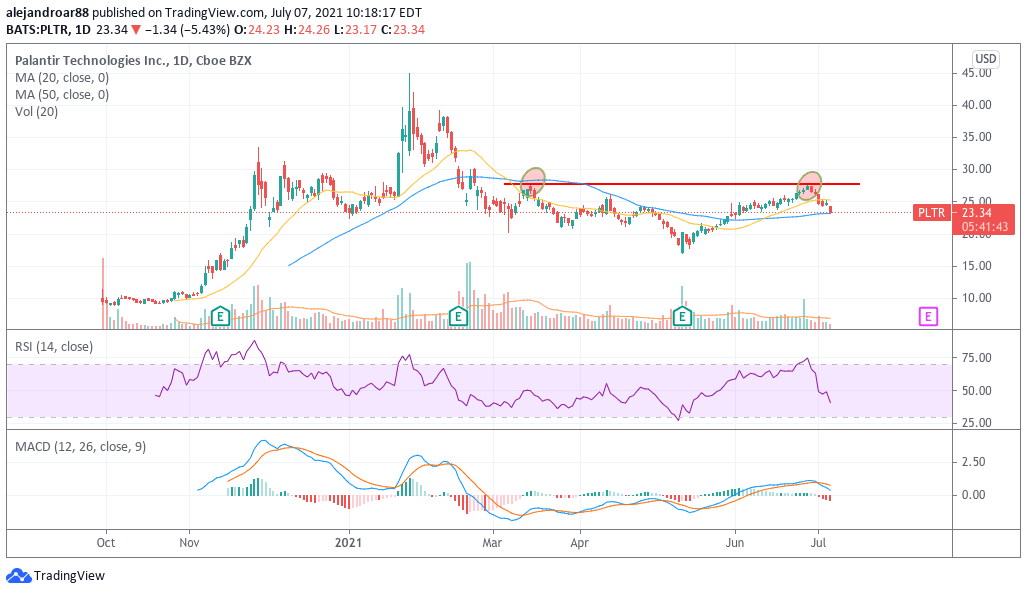Click the May earnings E marker
The image size is (1027, 594).
tap(682, 317)
